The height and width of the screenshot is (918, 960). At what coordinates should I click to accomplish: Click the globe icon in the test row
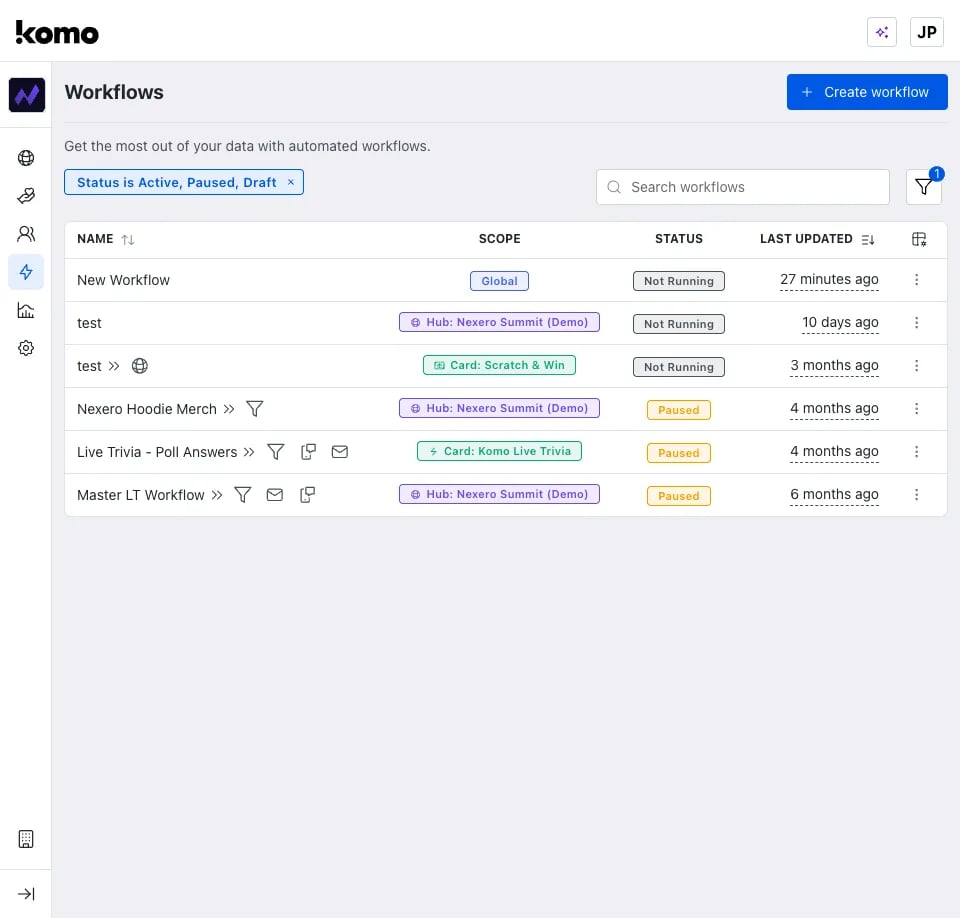coord(140,366)
